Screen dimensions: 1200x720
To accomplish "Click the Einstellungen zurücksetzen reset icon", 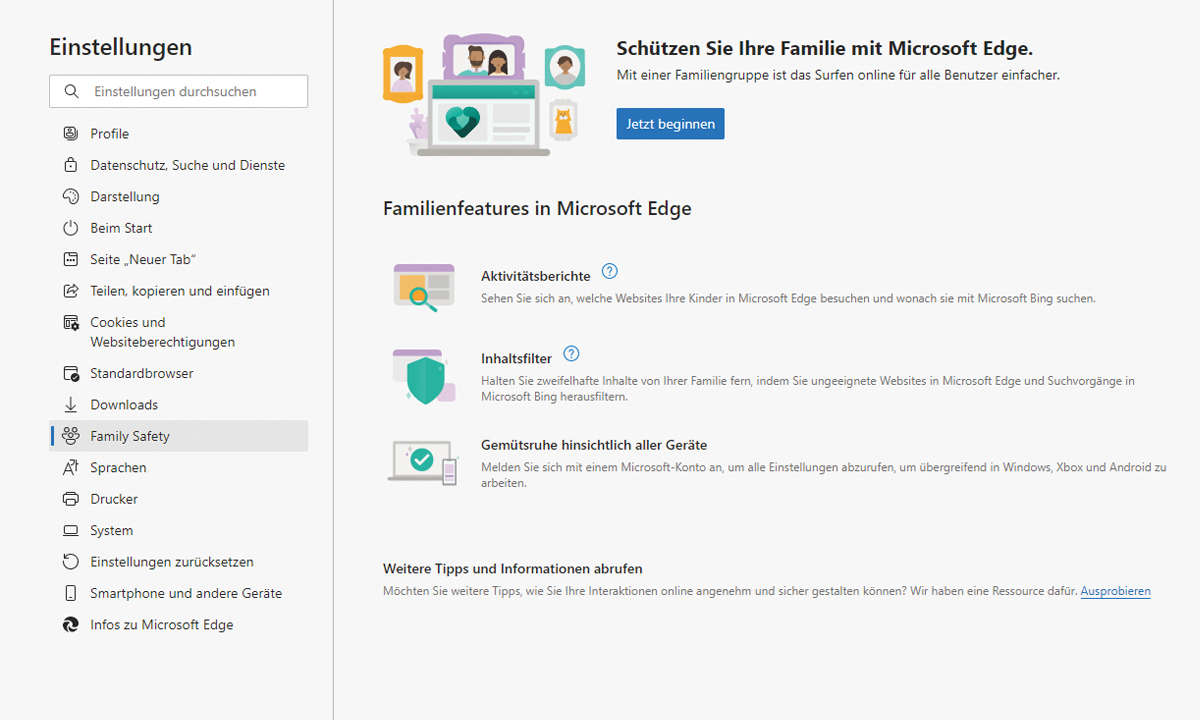I will (x=70, y=562).
